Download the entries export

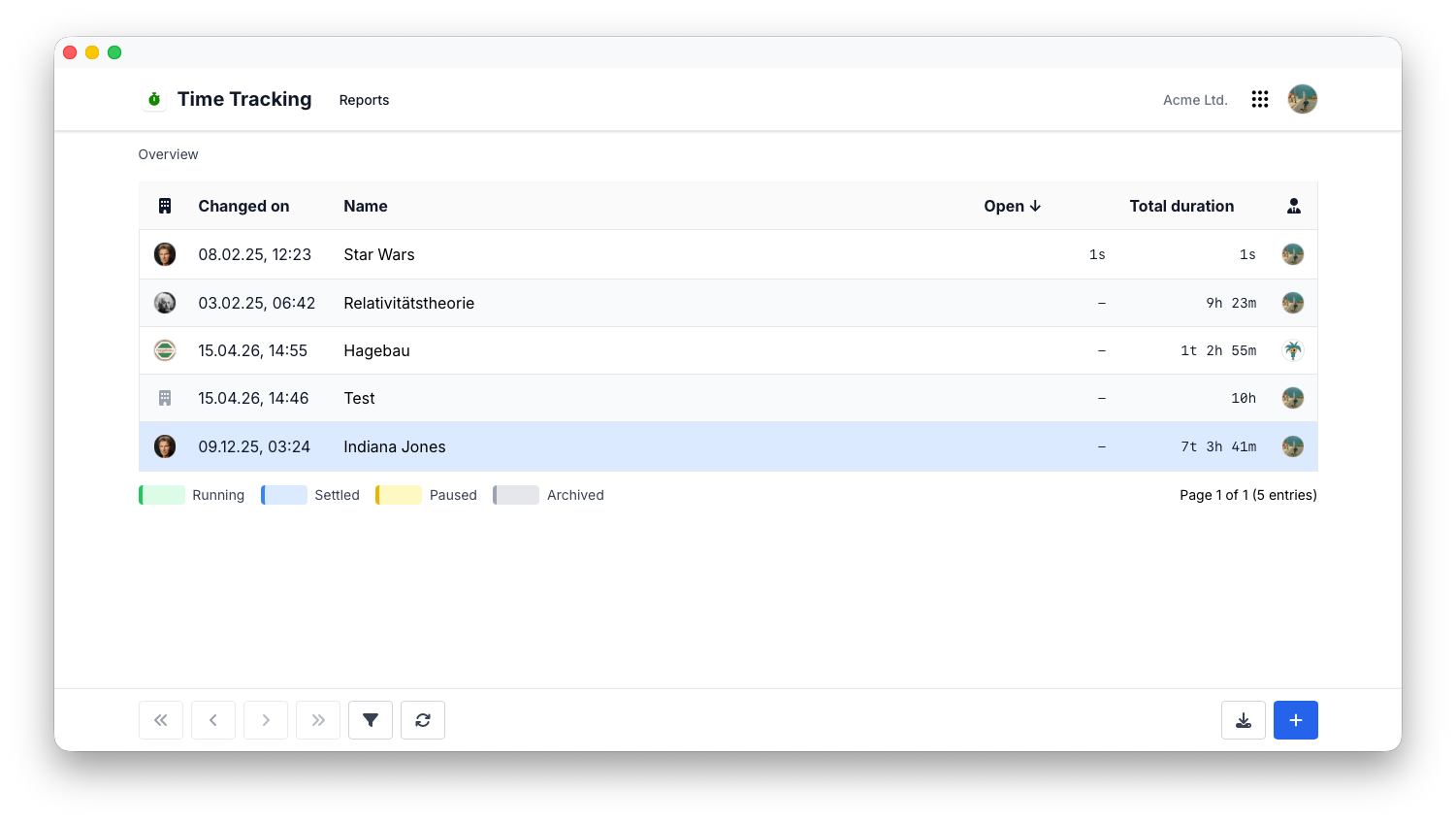(1244, 720)
